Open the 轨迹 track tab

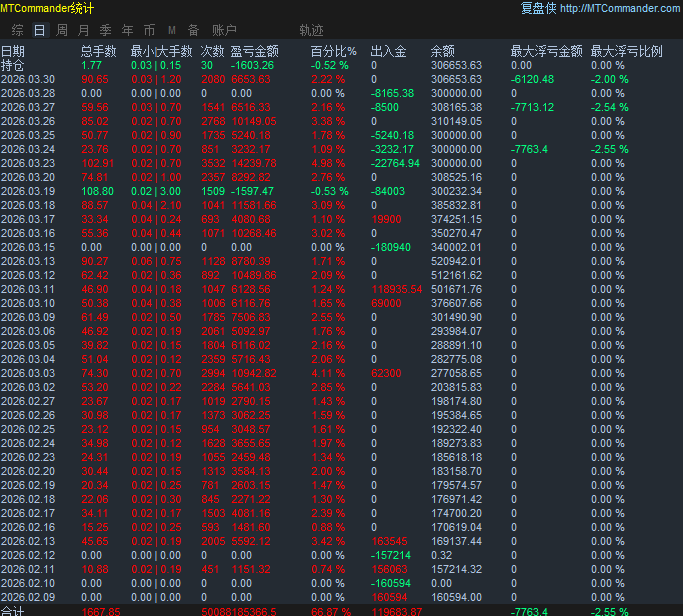311,30
